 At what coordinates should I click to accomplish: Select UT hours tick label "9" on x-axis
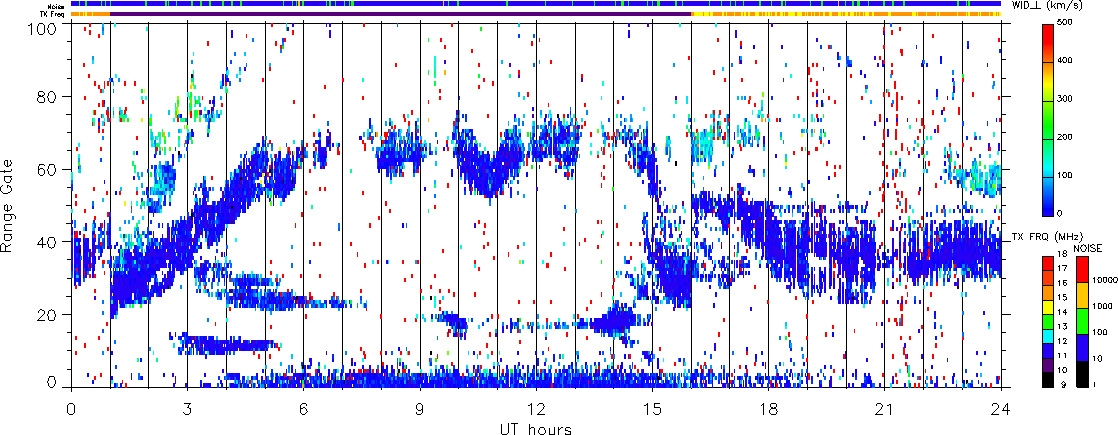click(420, 408)
